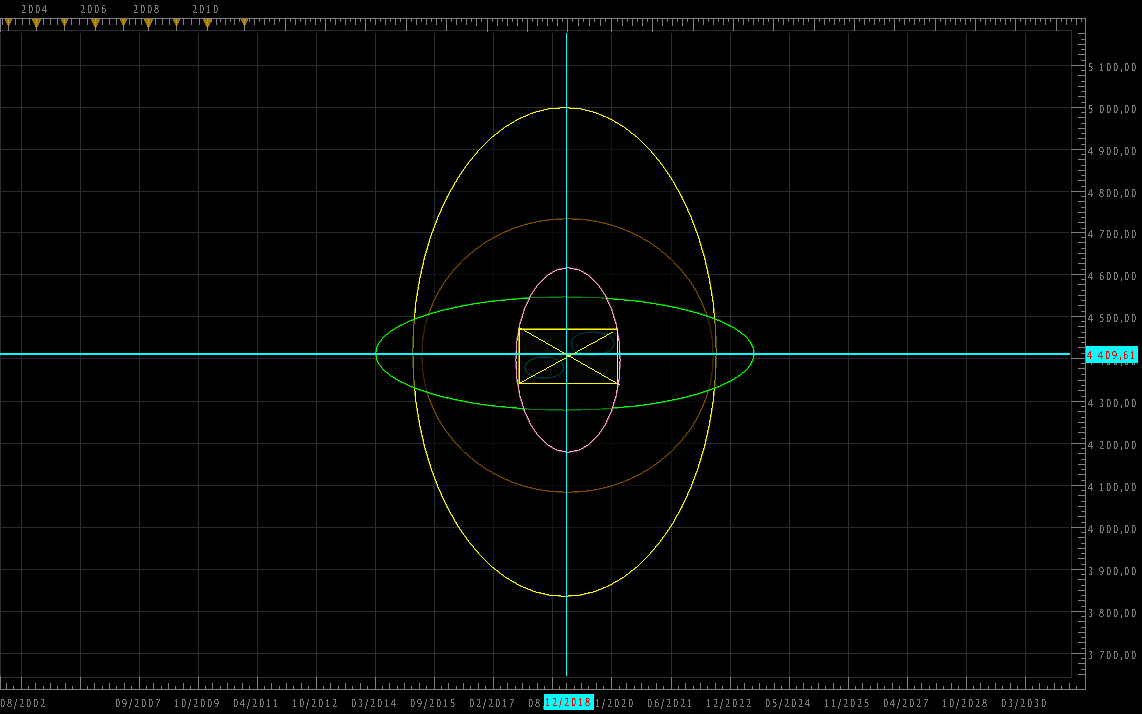Click the 4 200,00 price axis label
Image resolution: width=1142 pixels, height=714 pixels.
point(1112,445)
